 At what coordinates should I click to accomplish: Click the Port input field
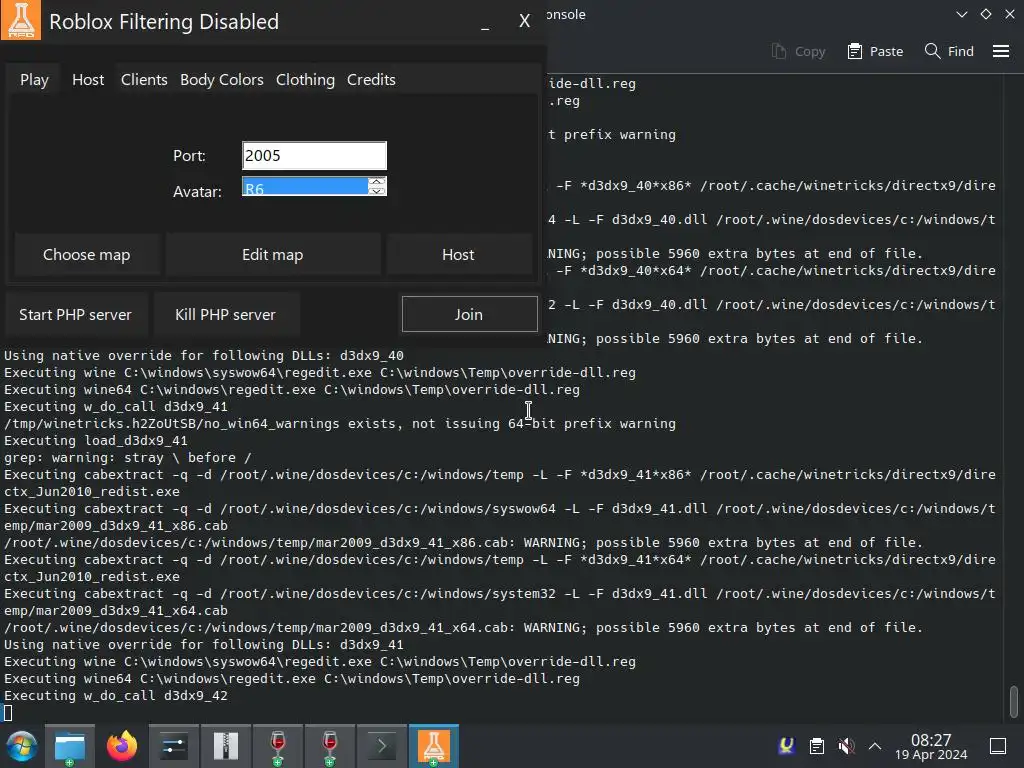pyautogui.click(x=314, y=155)
